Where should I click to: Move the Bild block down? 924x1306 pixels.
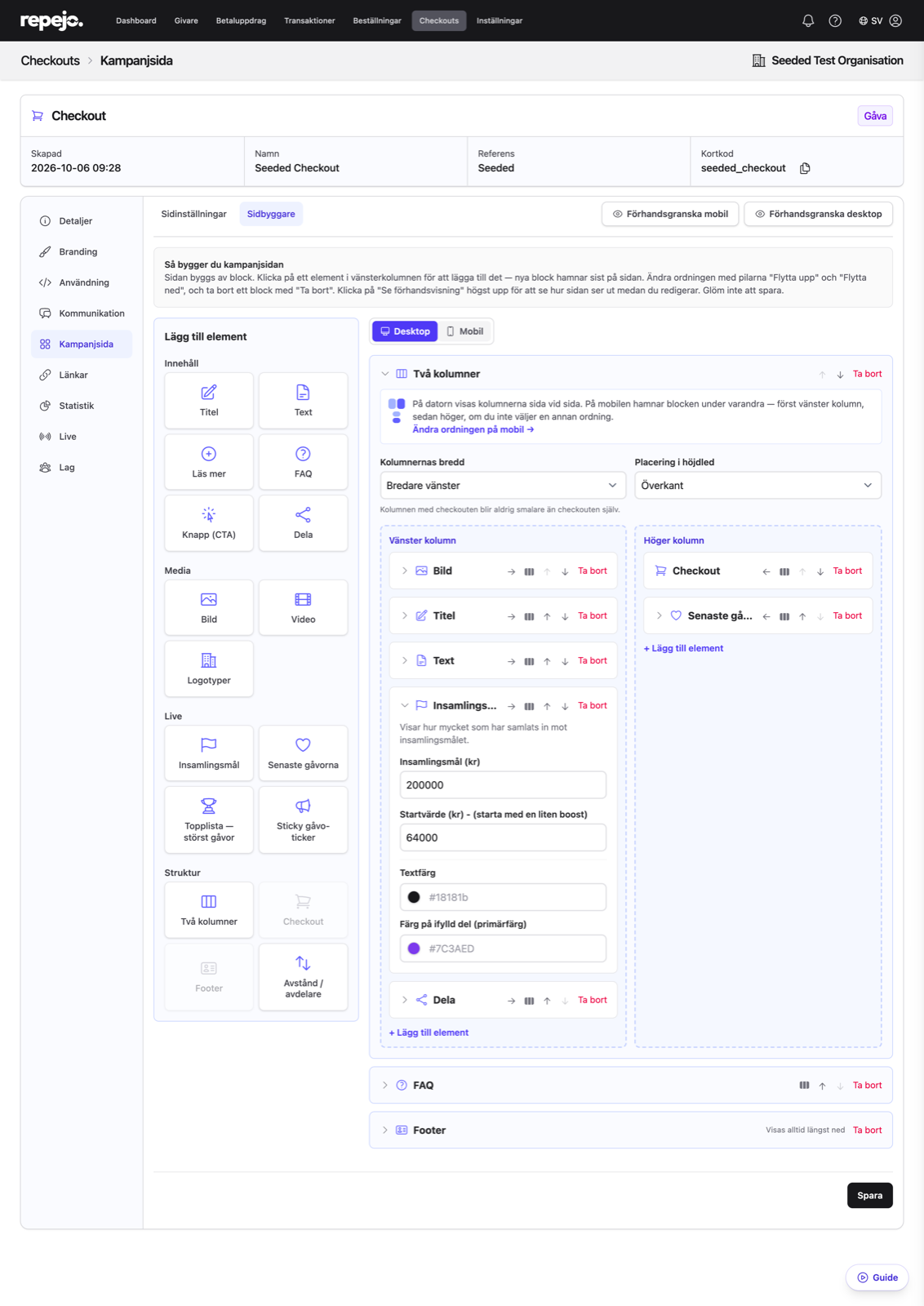[565, 571]
